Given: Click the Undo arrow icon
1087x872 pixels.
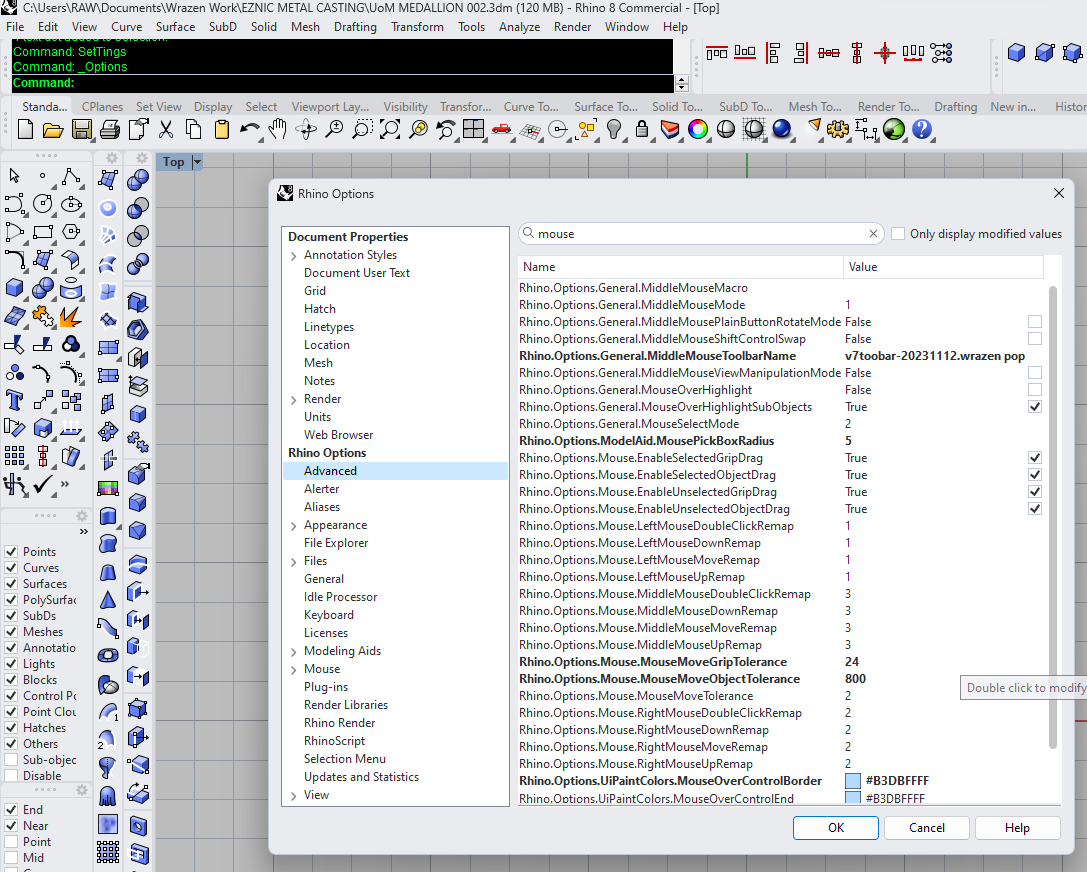Looking at the screenshot, I should point(250,130).
